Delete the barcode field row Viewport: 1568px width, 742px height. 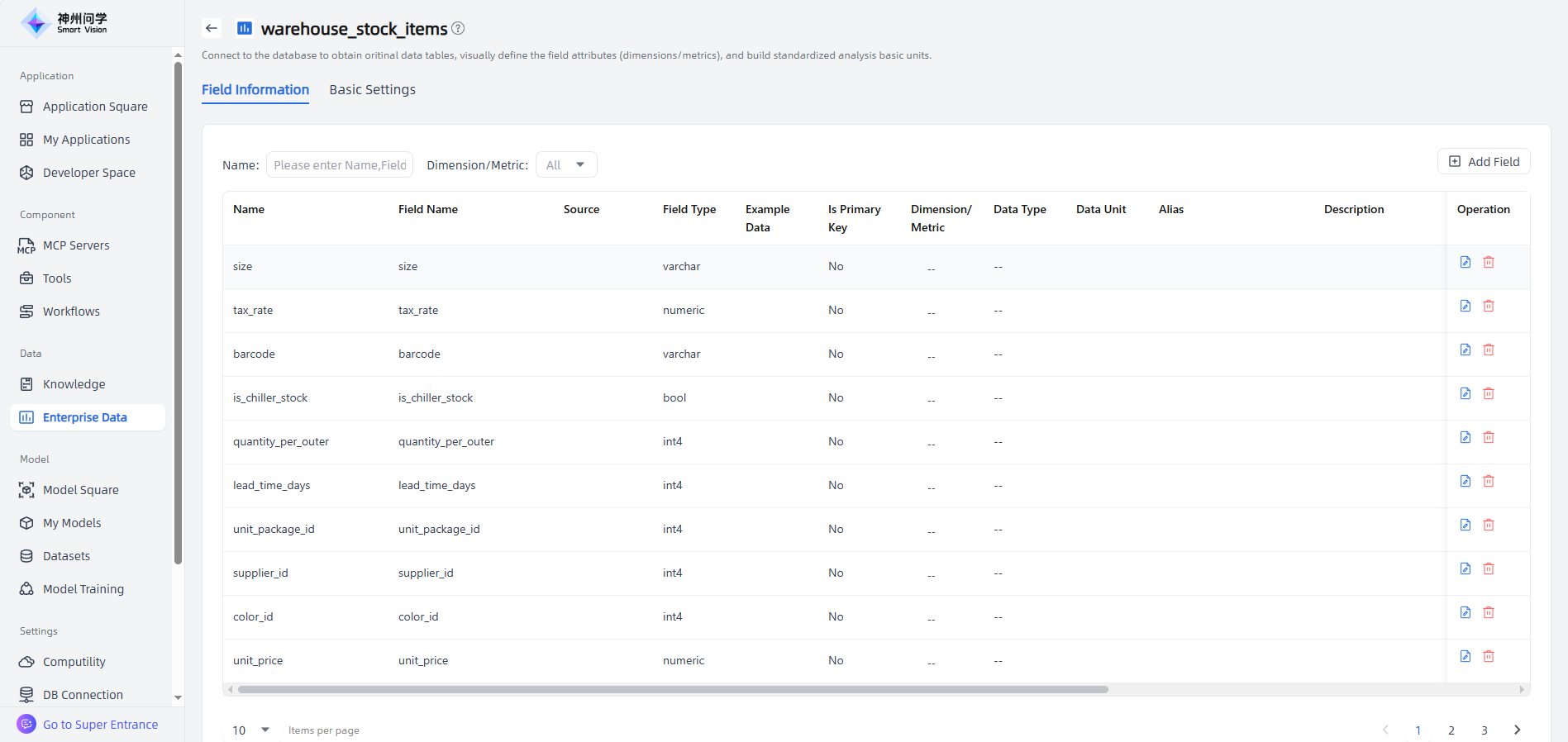(1488, 350)
